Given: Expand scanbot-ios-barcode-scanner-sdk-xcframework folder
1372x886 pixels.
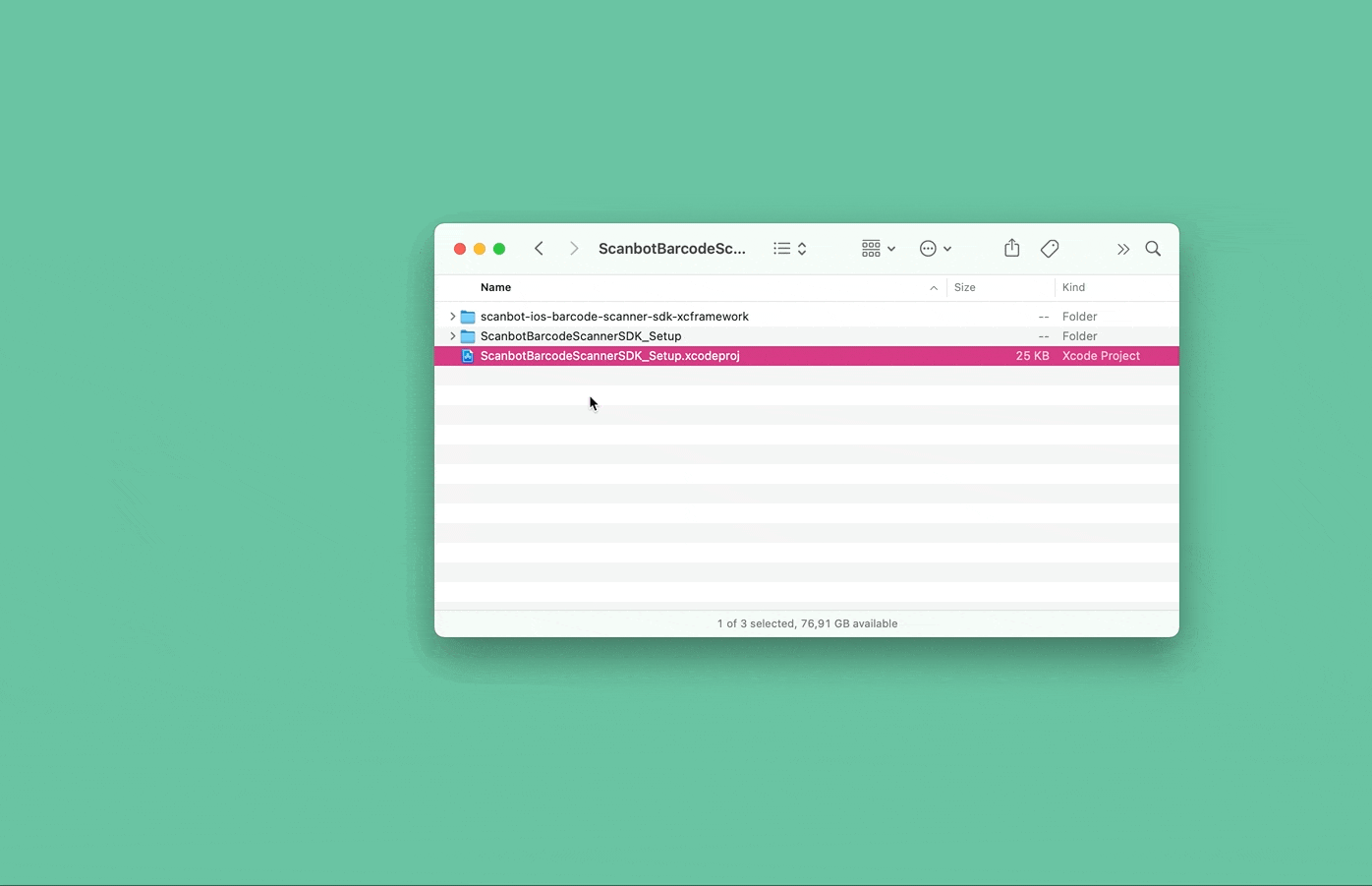Looking at the screenshot, I should pyautogui.click(x=452, y=317).
